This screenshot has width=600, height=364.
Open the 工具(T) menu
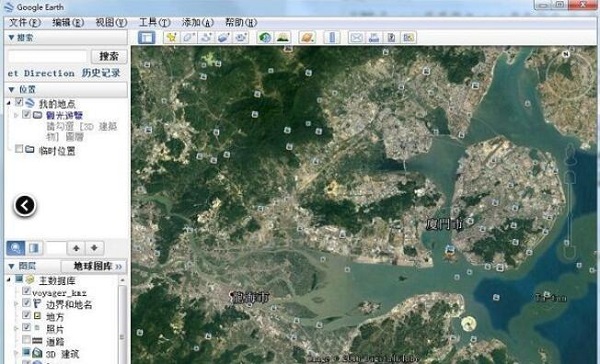tap(155, 23)
